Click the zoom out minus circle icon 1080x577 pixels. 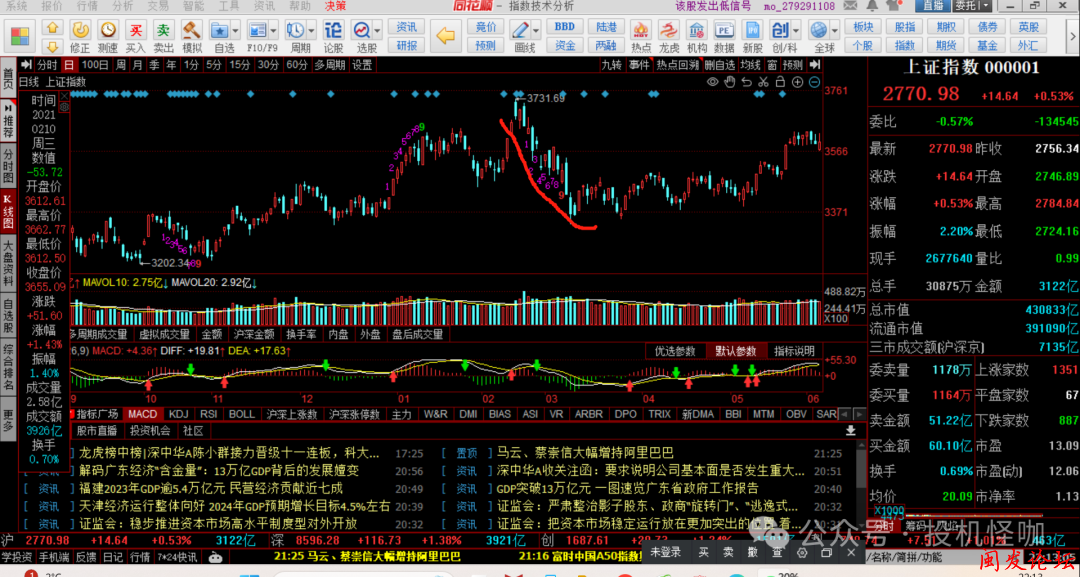point(814,82)
